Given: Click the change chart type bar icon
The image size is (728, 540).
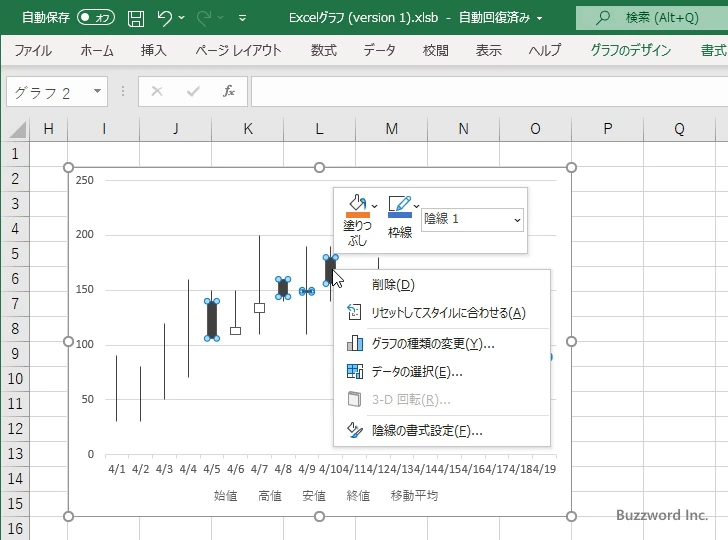Looking at the screenshot, I should pyautogui.click(x=355, y=343).
